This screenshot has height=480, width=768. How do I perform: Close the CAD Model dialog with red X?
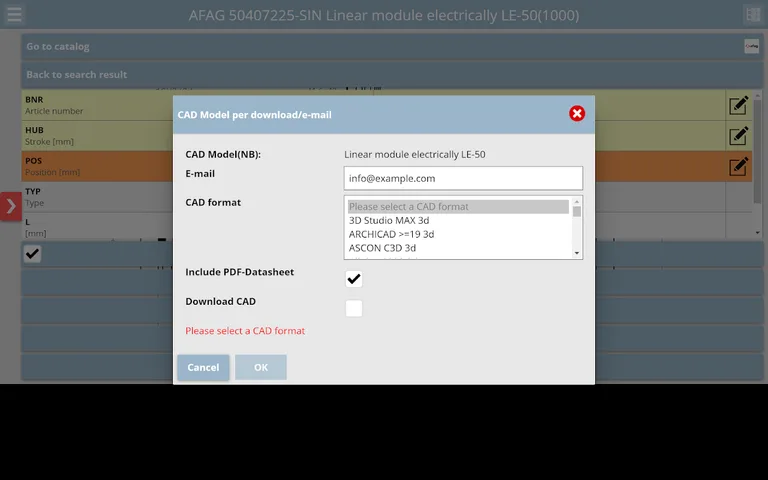click(577, 114)
